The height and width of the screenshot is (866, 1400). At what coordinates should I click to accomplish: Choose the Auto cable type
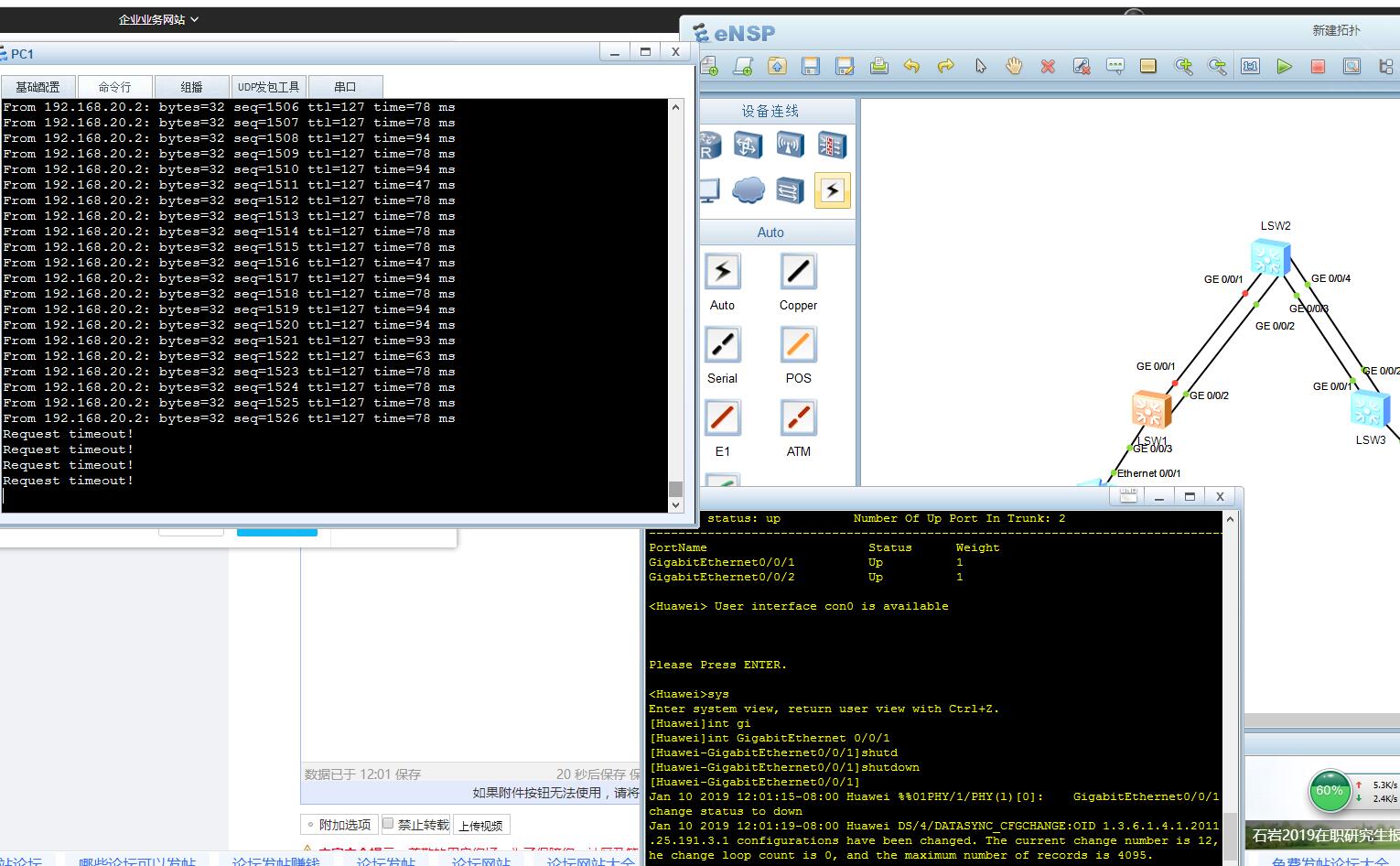[x=722, y=272]
